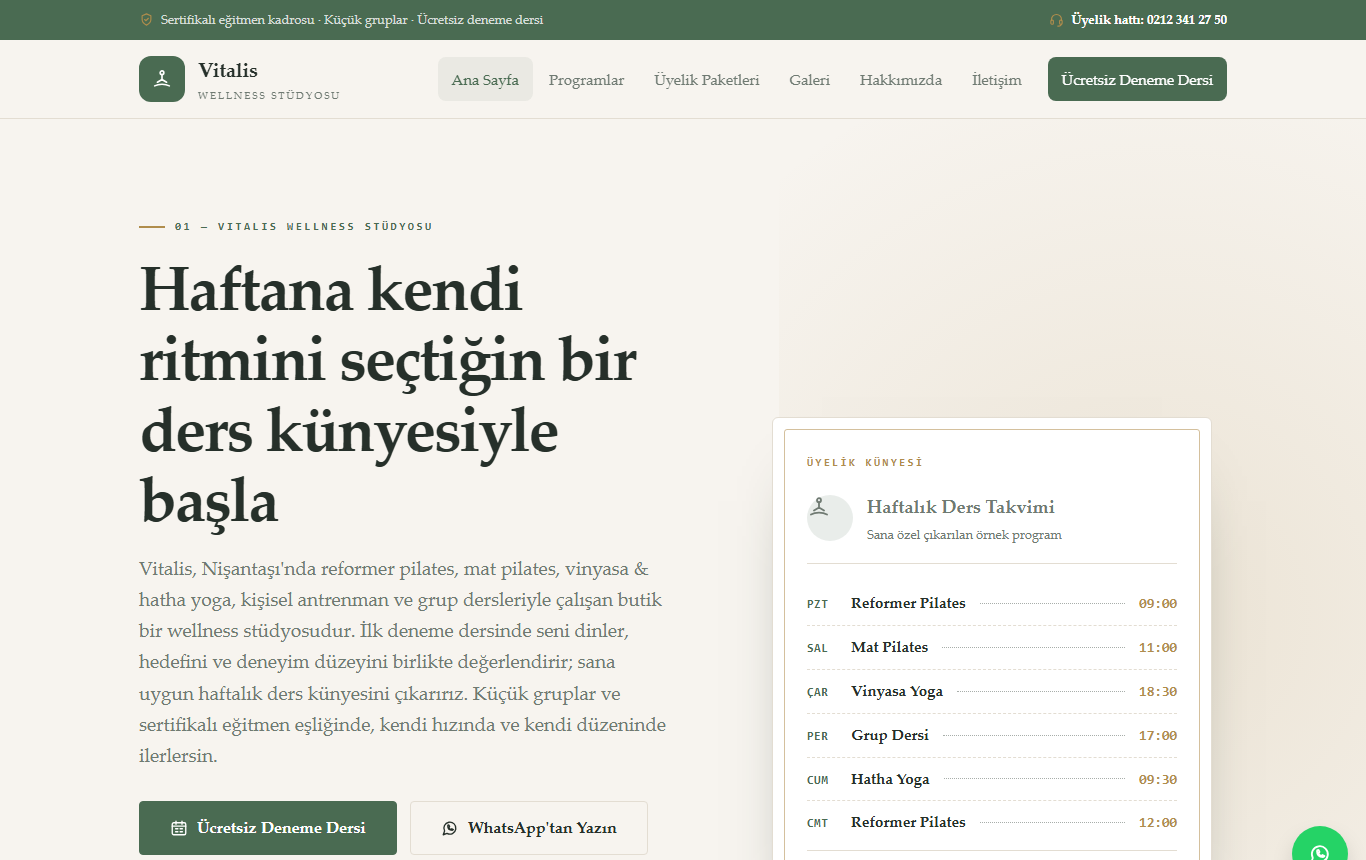
Task: Open the Galeri page
Action: [x=809, y=80]
